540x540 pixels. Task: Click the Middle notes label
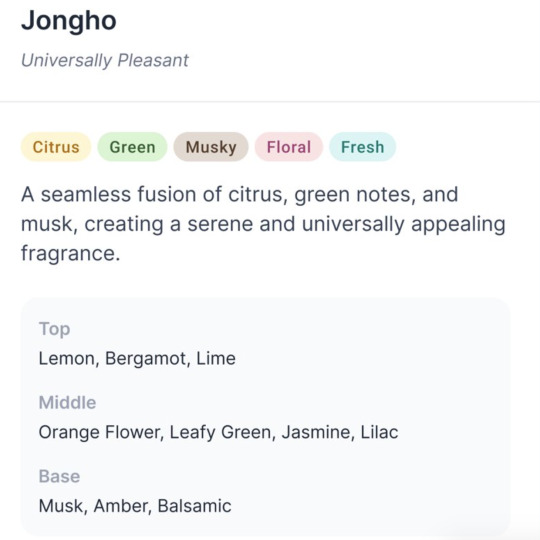pyautogui.click(x=67, y=403)
